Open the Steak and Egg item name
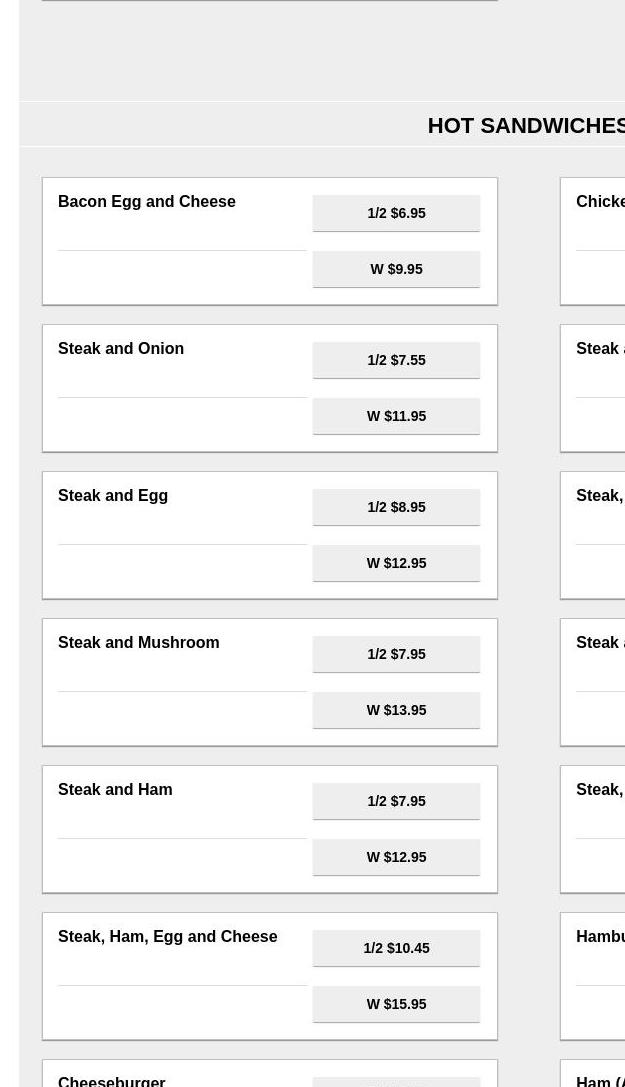 (x=113, y=496)
